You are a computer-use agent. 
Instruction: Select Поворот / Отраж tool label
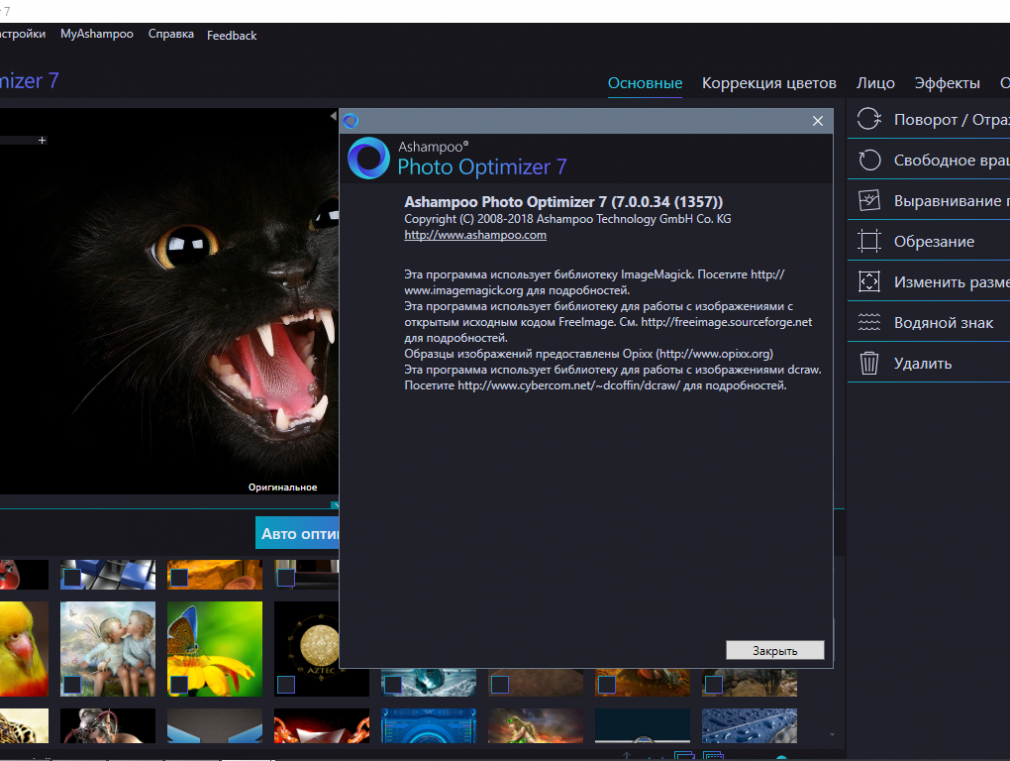(x=951, y=120)
